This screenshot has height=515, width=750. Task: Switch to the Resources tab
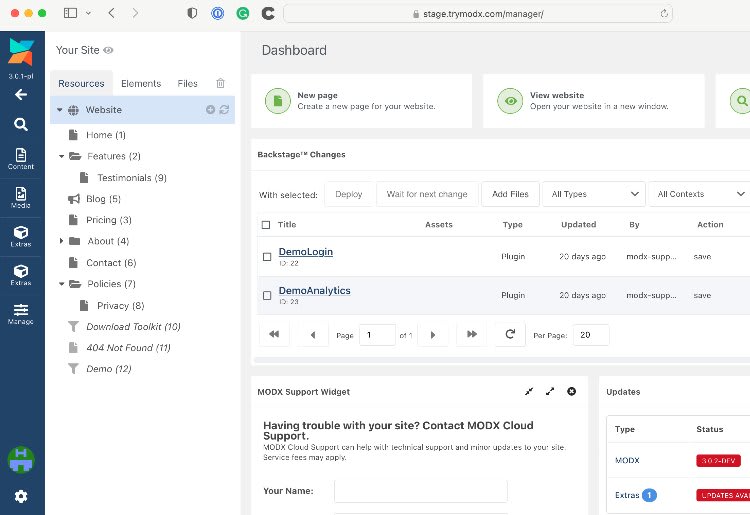[81, 84]
